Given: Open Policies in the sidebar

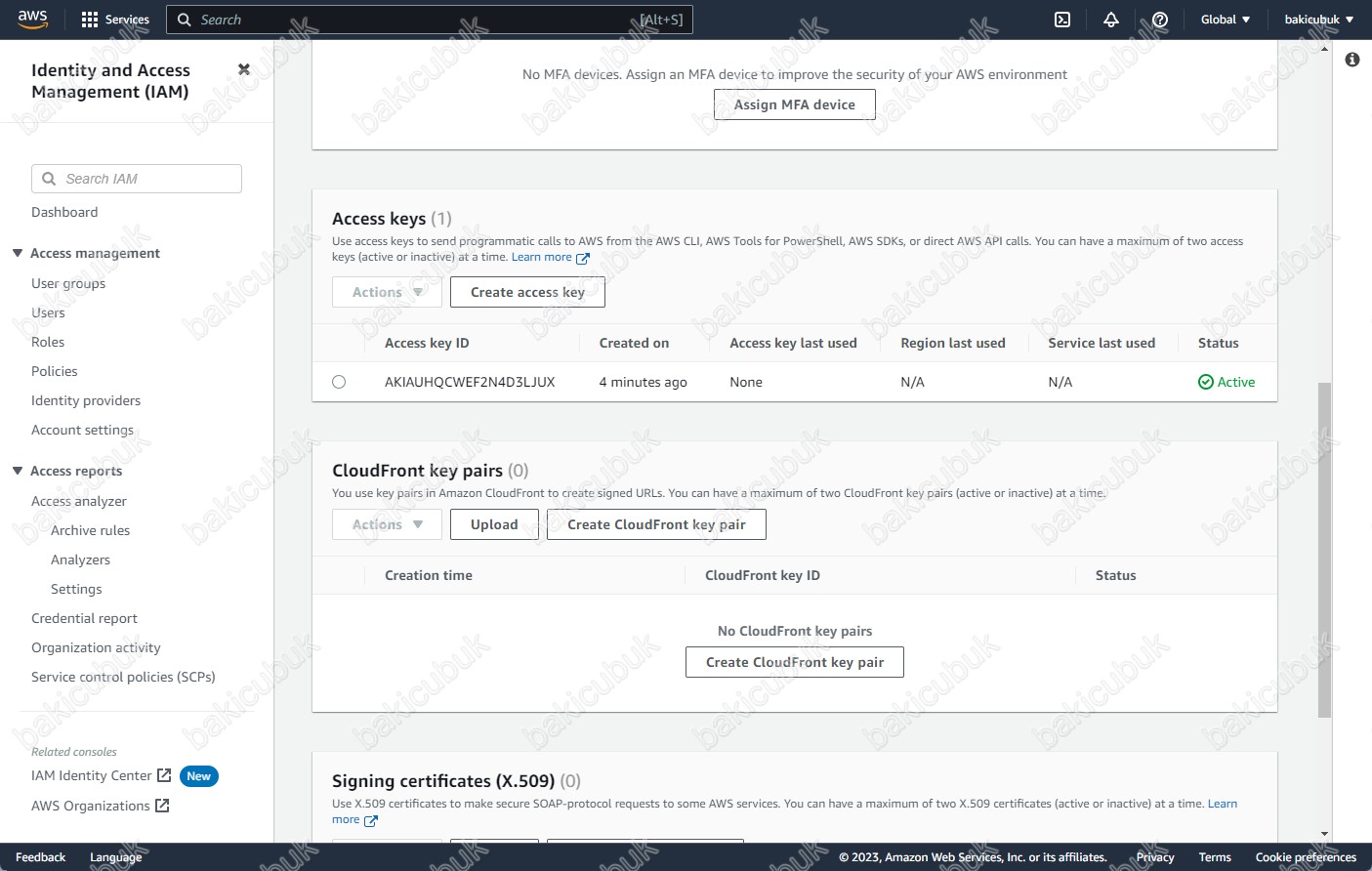Looking at the screenshot, I should (x=55, y=371).
